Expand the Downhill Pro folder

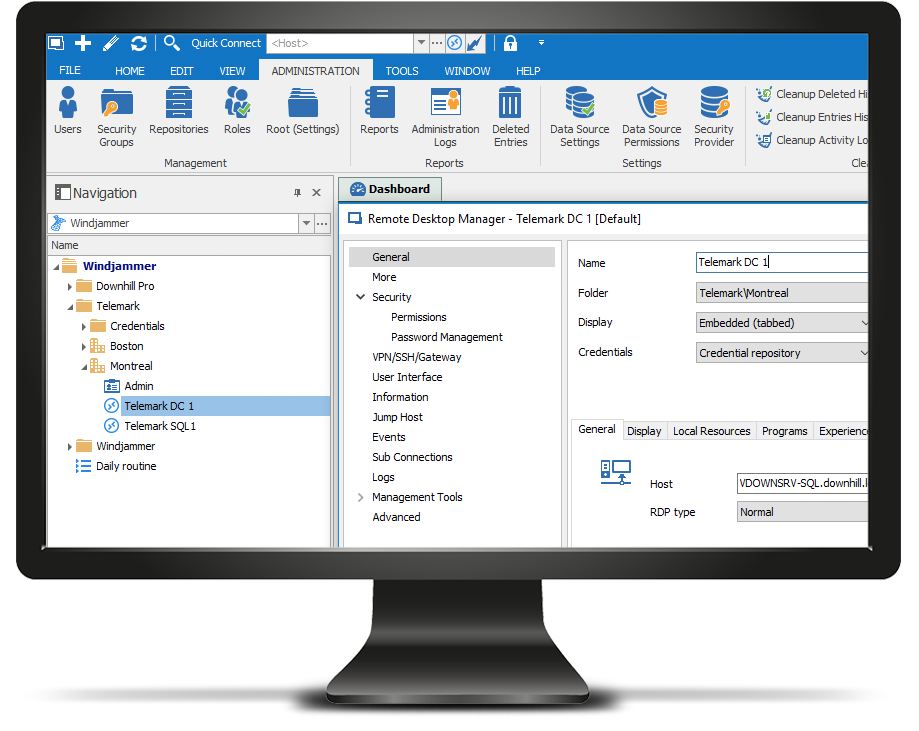point(69,287)
